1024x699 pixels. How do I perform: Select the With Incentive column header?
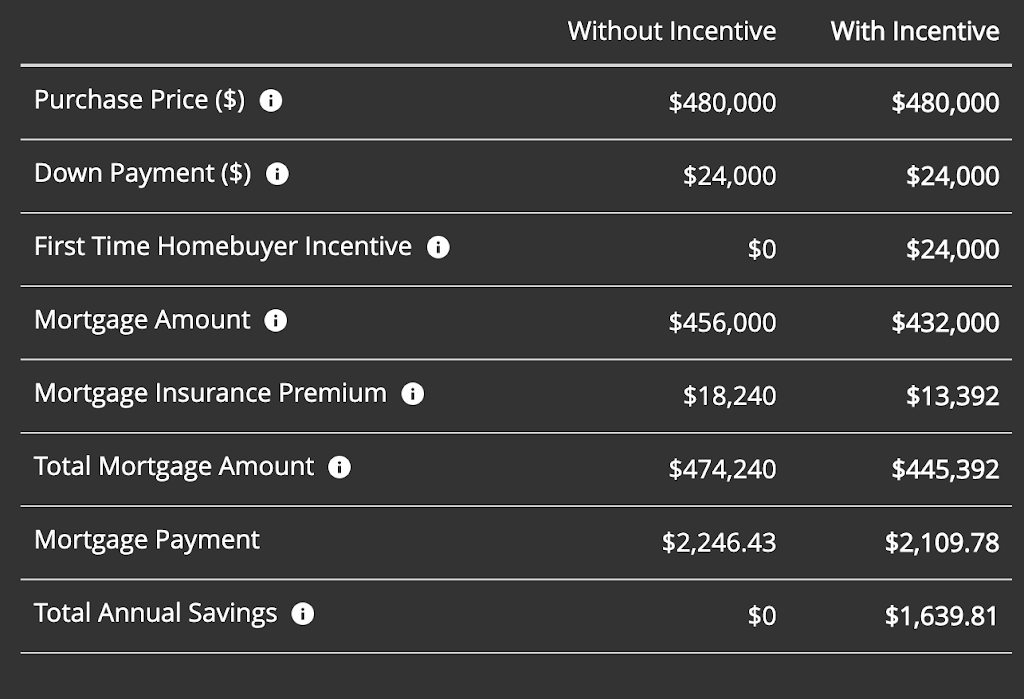tap(915, 31)
